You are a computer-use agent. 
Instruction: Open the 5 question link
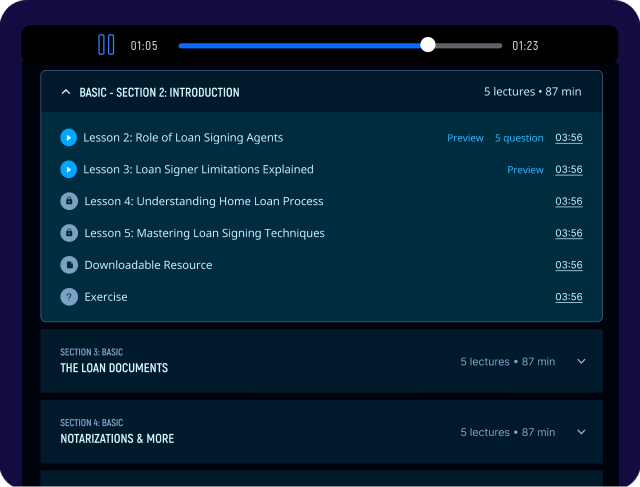519,138
